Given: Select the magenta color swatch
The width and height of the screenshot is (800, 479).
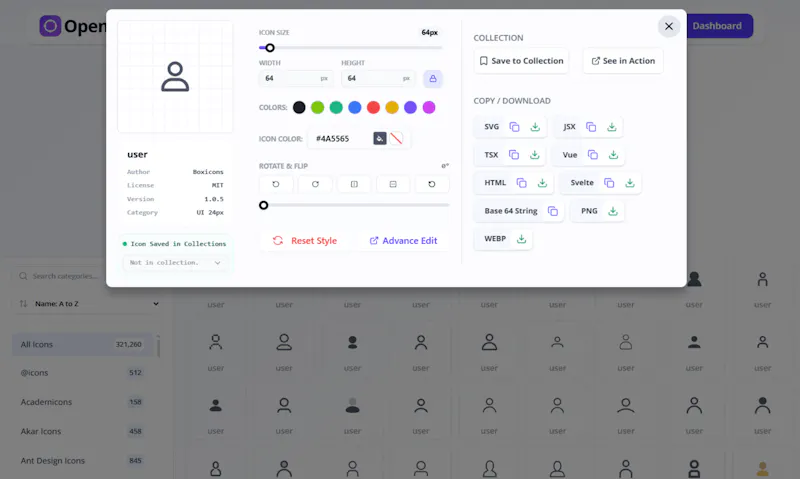Looking at the screenshot, I should coord(429,108).
